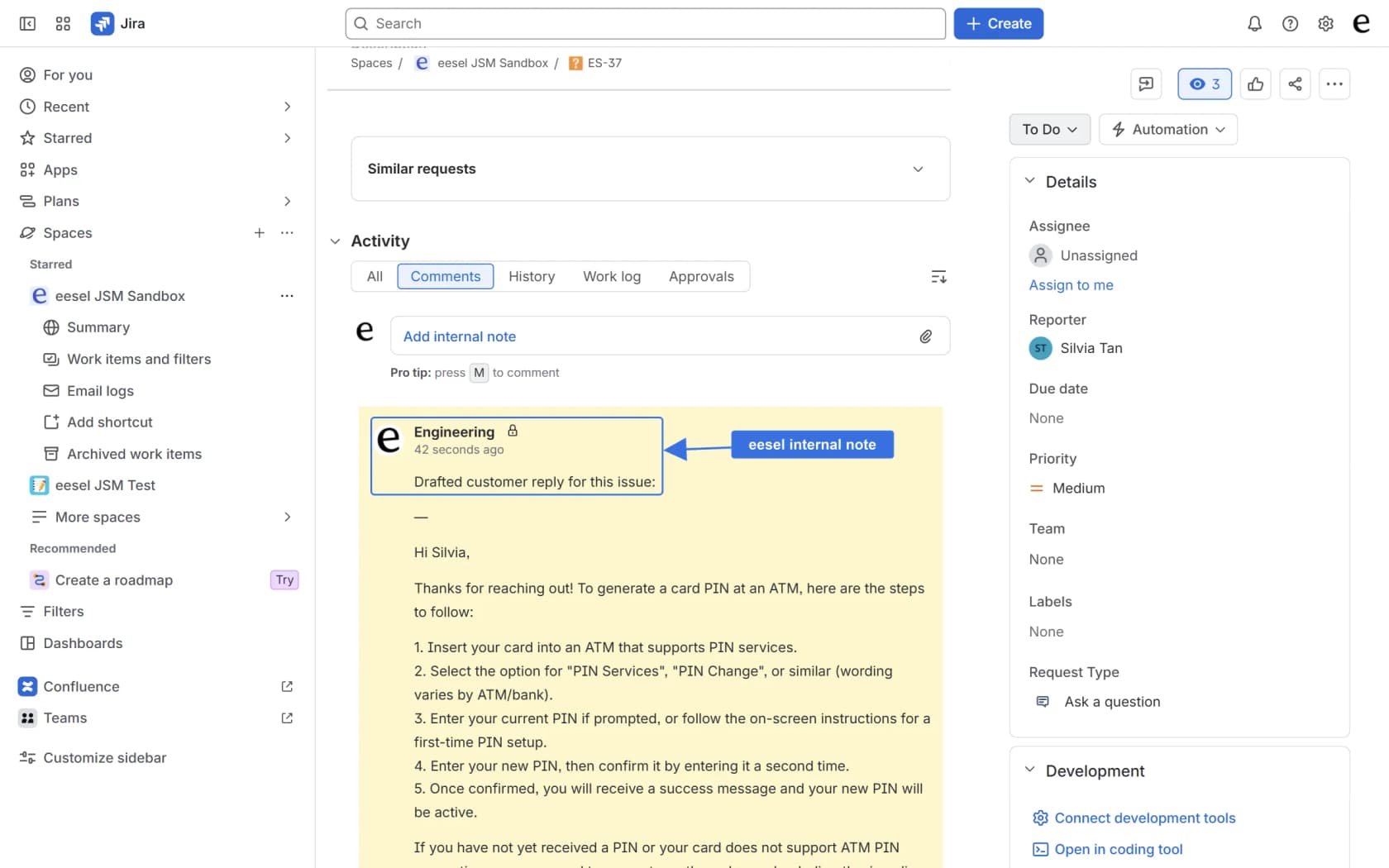Click the feedback comment icon button
Image resolution: width=1389 pixels, height=868 pixels.
[1146, 83]
